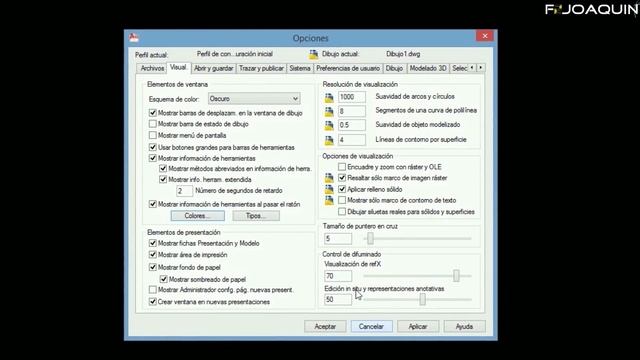Toggle Crear ventana en nuevas presentaciones

coord(153,302)
